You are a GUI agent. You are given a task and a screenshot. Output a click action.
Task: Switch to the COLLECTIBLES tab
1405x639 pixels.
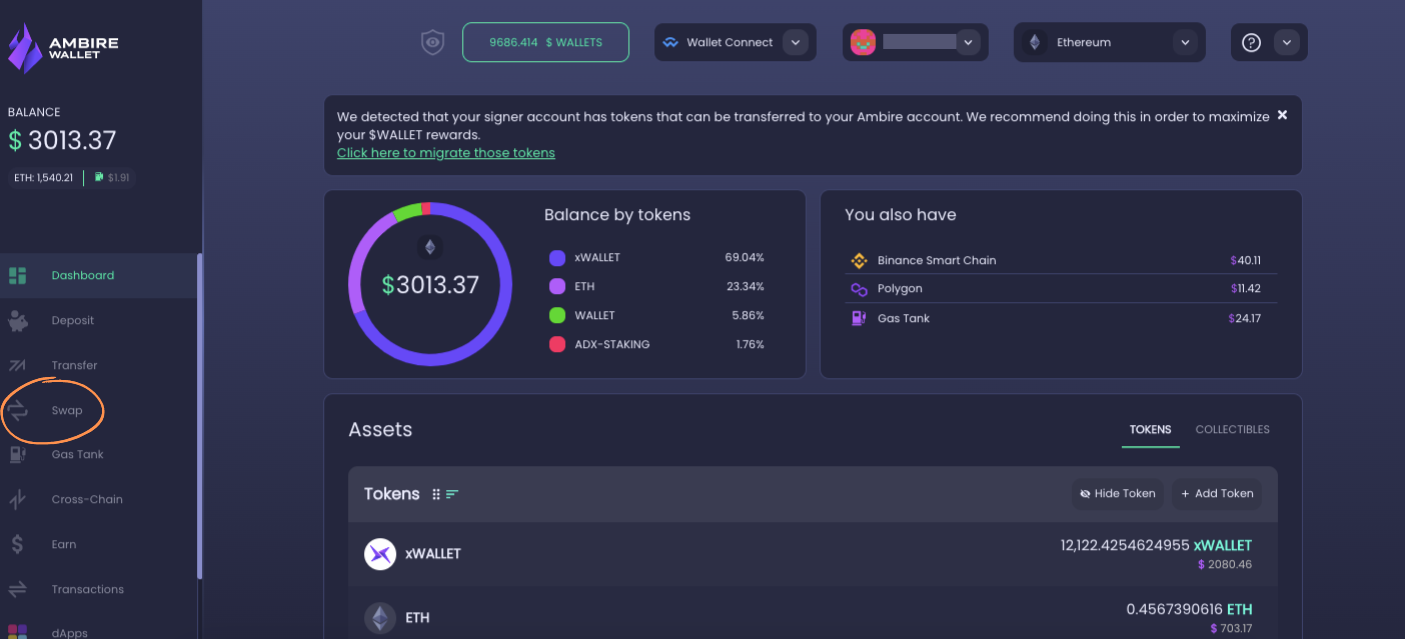point(1232,429)
